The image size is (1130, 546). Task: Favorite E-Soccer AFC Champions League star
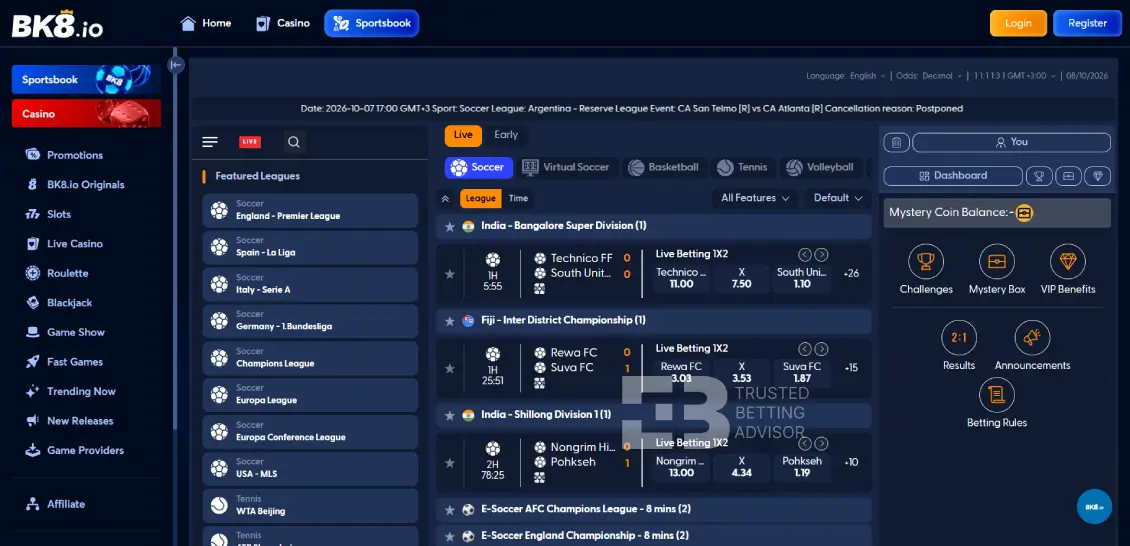point(450,510)
